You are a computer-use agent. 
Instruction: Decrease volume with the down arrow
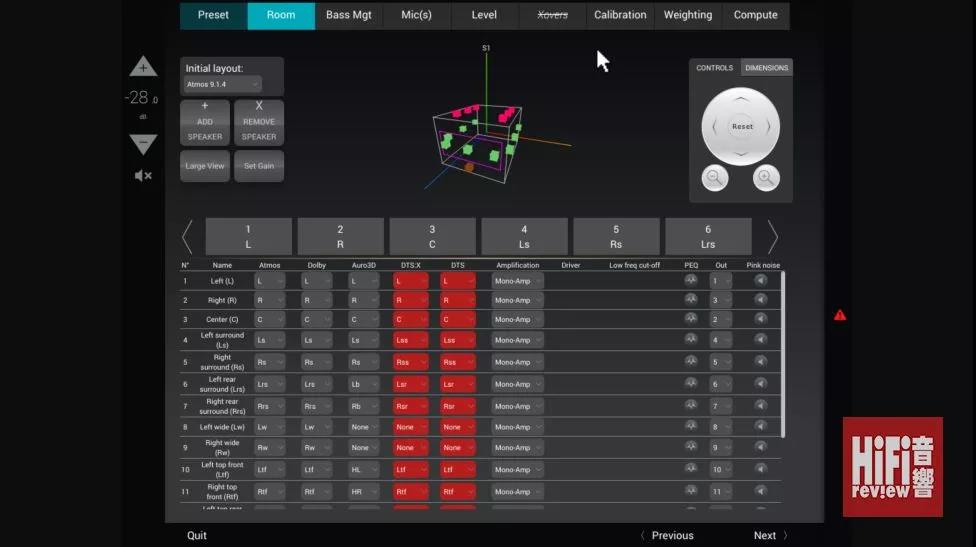pos(143,144)
